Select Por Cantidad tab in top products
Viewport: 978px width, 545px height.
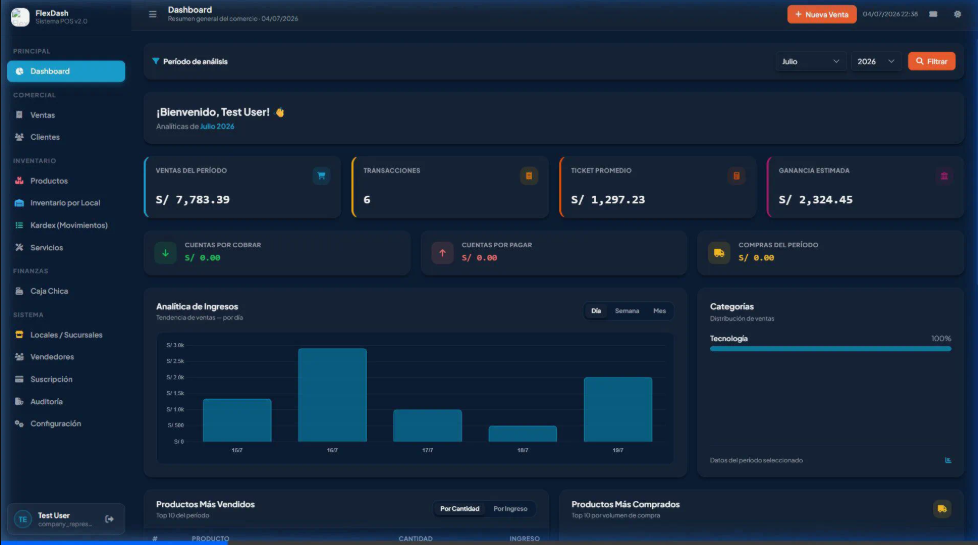460,509
